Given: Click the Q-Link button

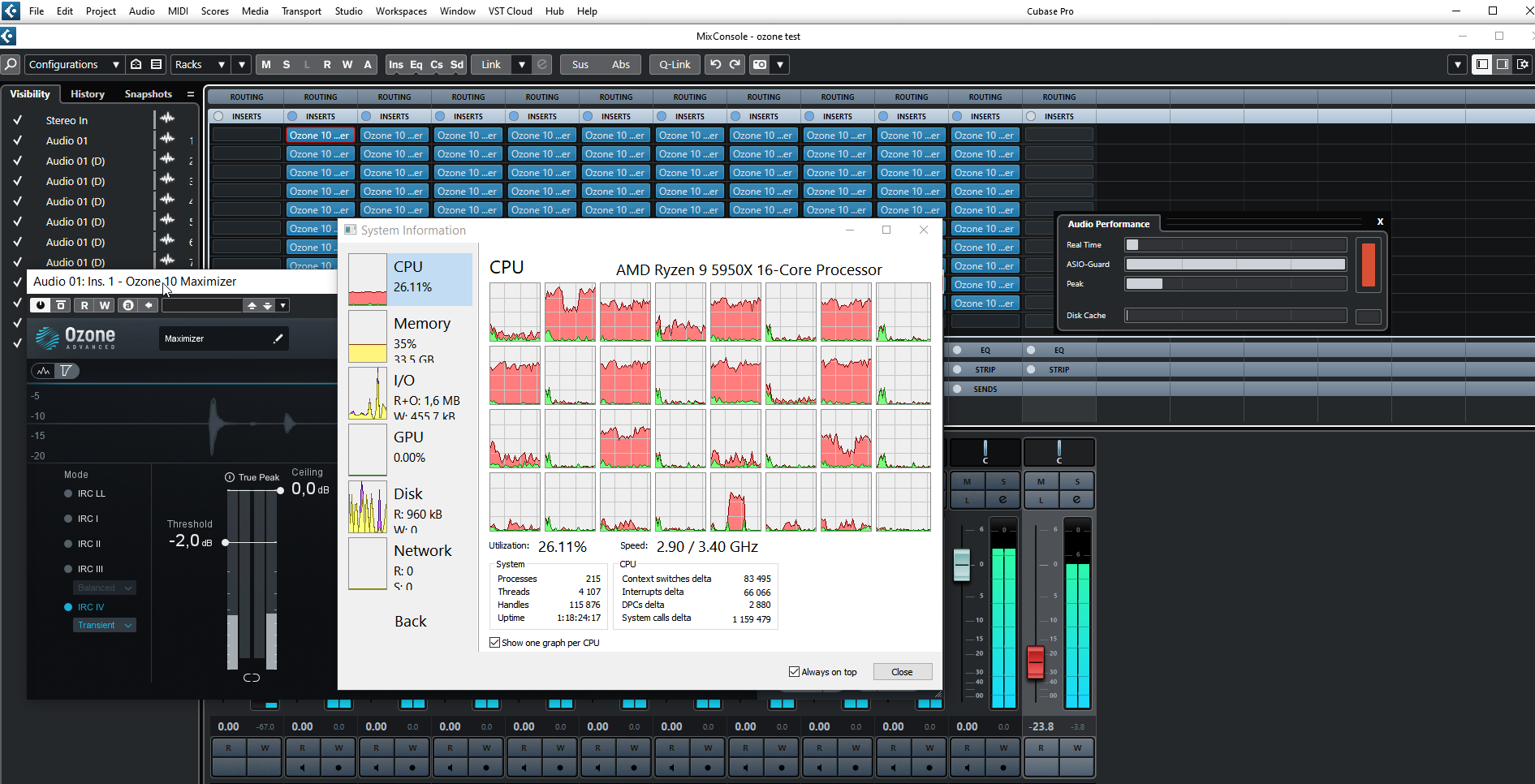Looking at the screenshot, I should 675,64.
